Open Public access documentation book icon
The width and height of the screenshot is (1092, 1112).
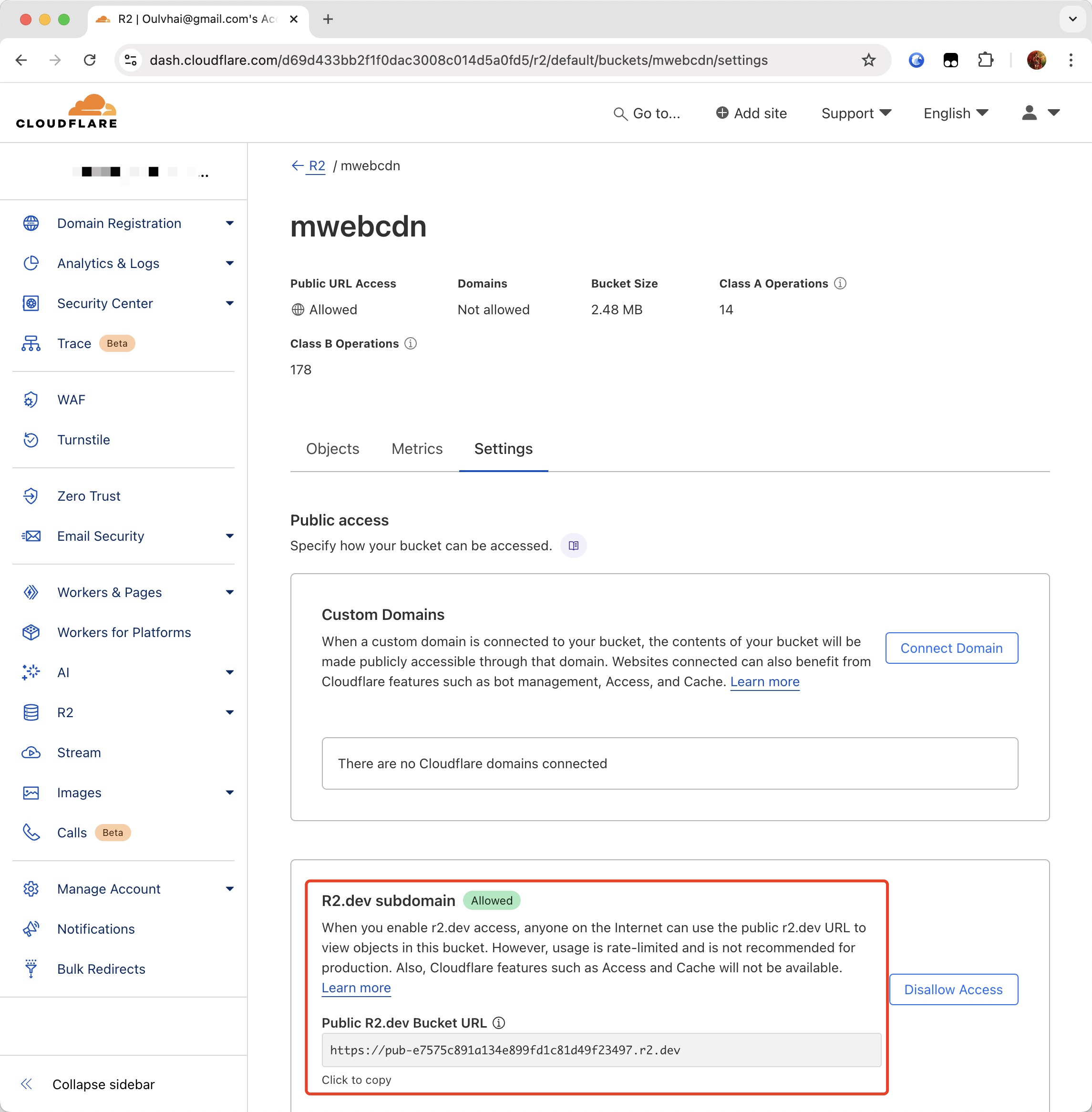(573, 546)
